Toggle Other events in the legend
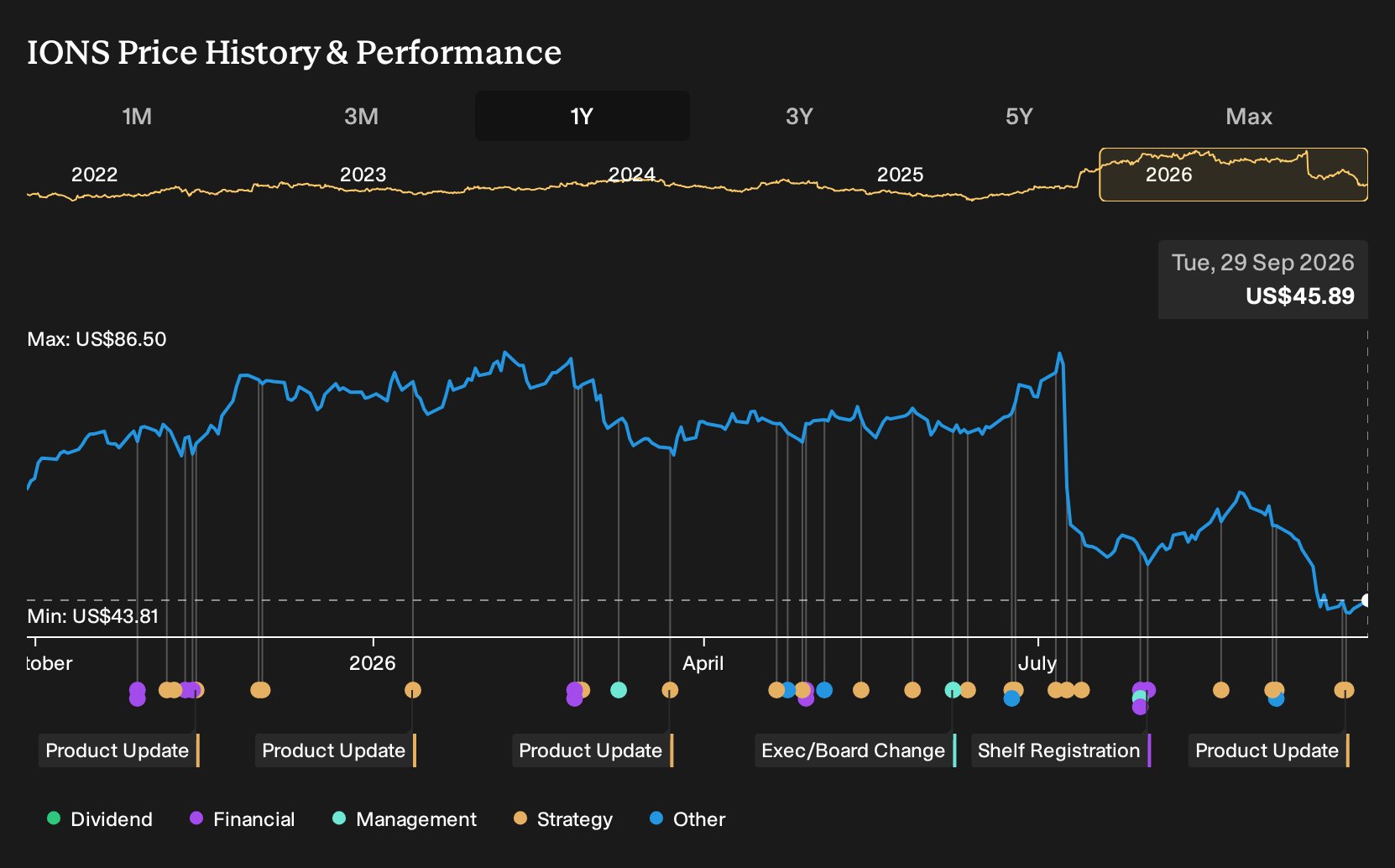The height and width of the screenshot is (868, 1395). pyautogui.click(x=687, y=819)
